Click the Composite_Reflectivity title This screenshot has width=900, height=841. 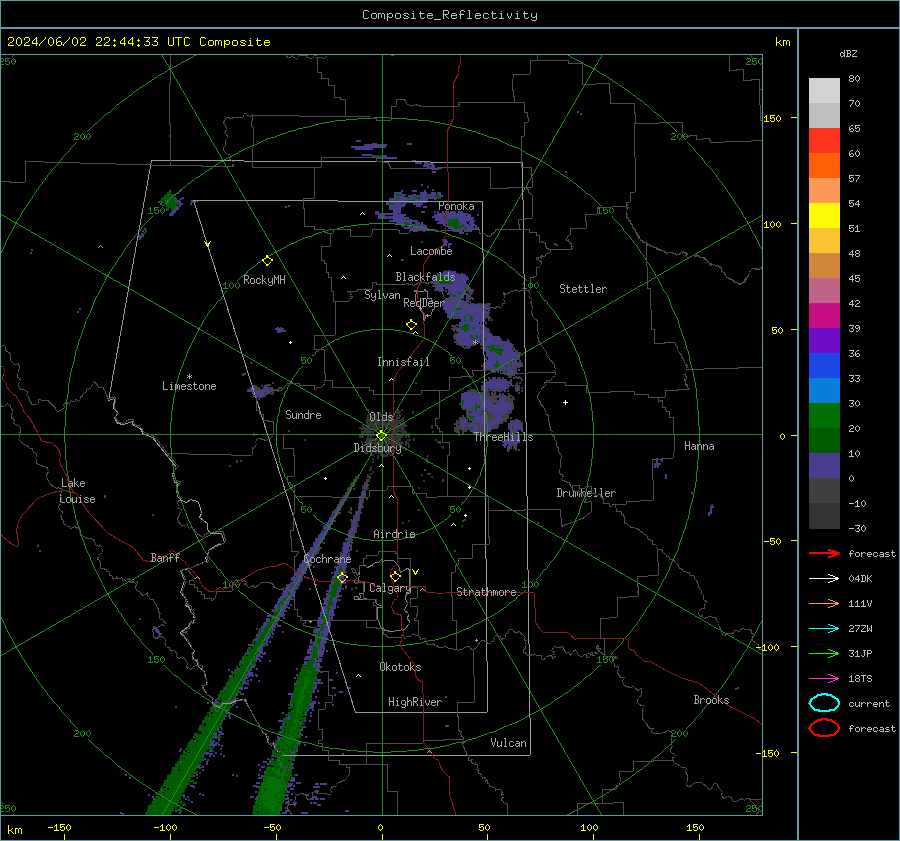coord(450,15)
